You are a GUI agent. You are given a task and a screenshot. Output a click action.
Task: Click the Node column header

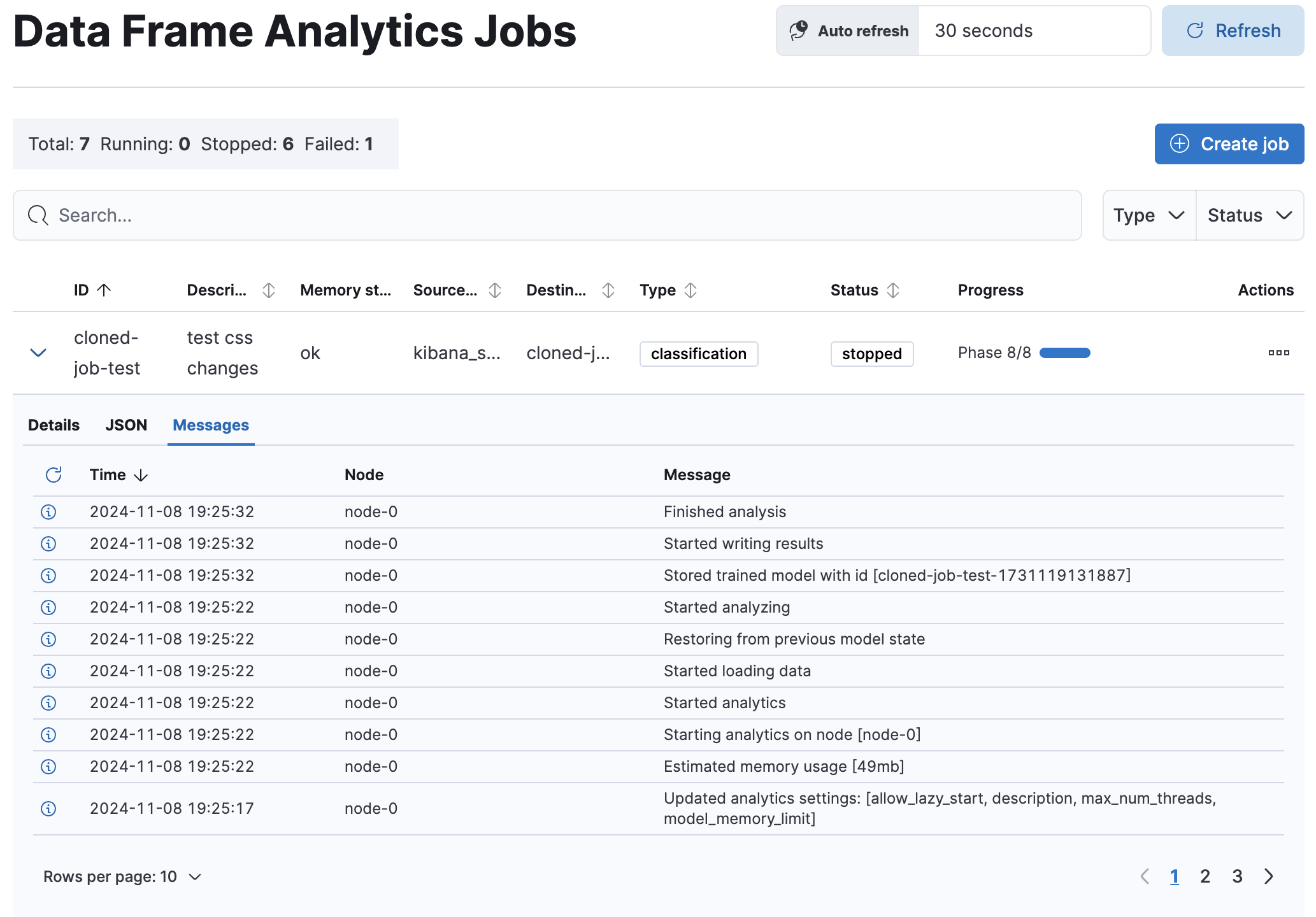364,475
